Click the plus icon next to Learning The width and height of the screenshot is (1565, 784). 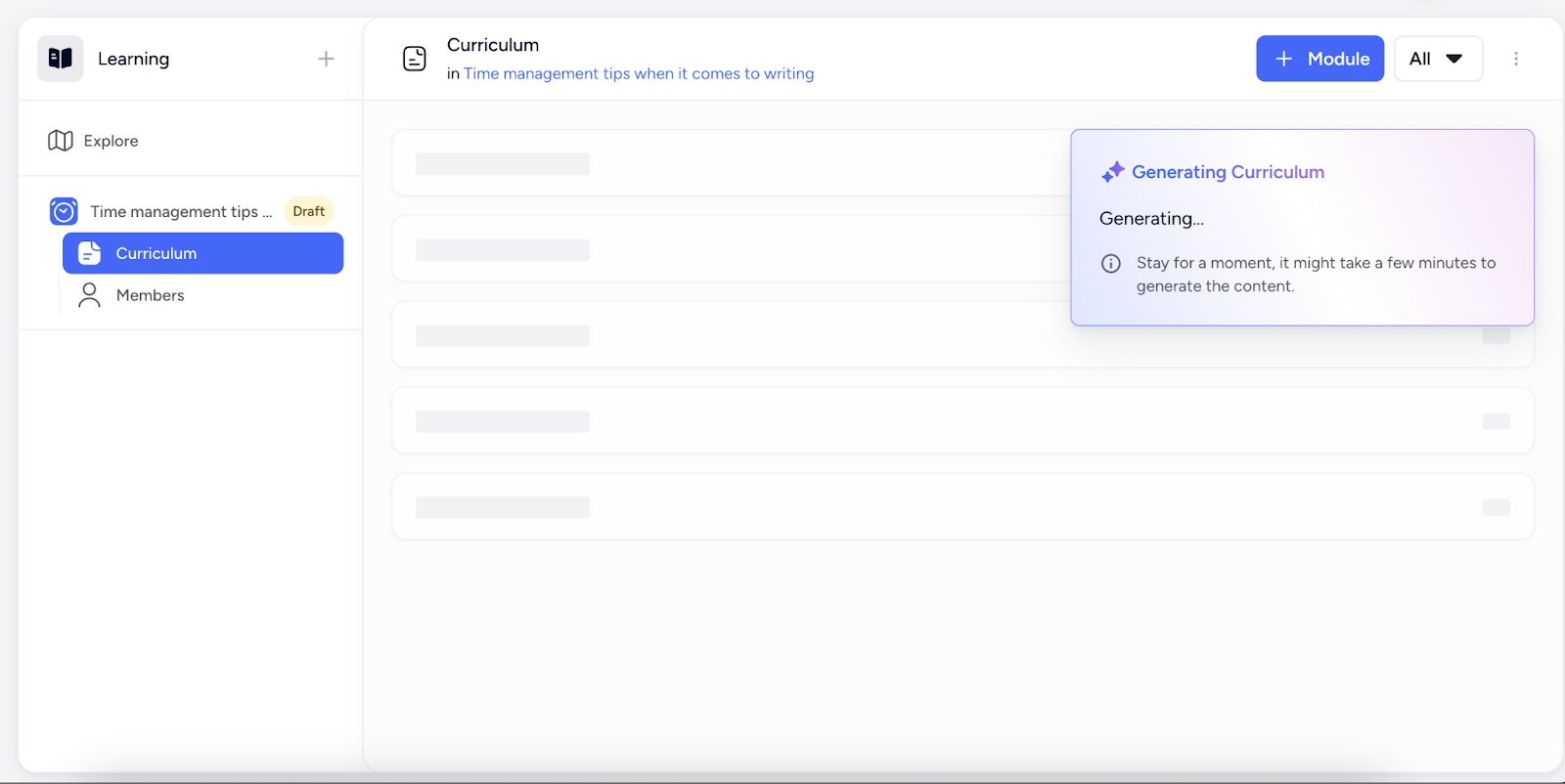tap(326, 59)
